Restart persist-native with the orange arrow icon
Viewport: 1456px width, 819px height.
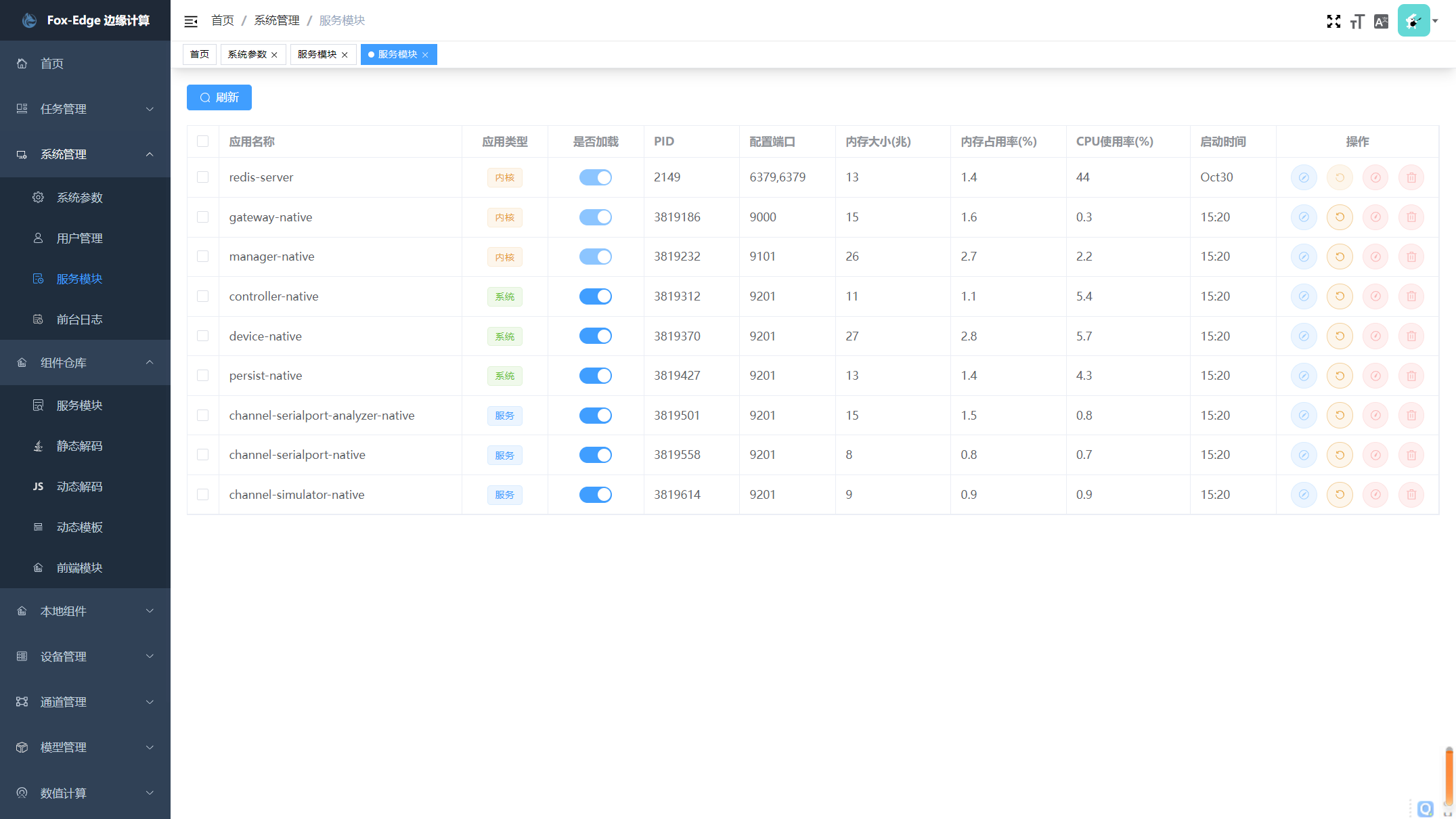[1340, 376]
